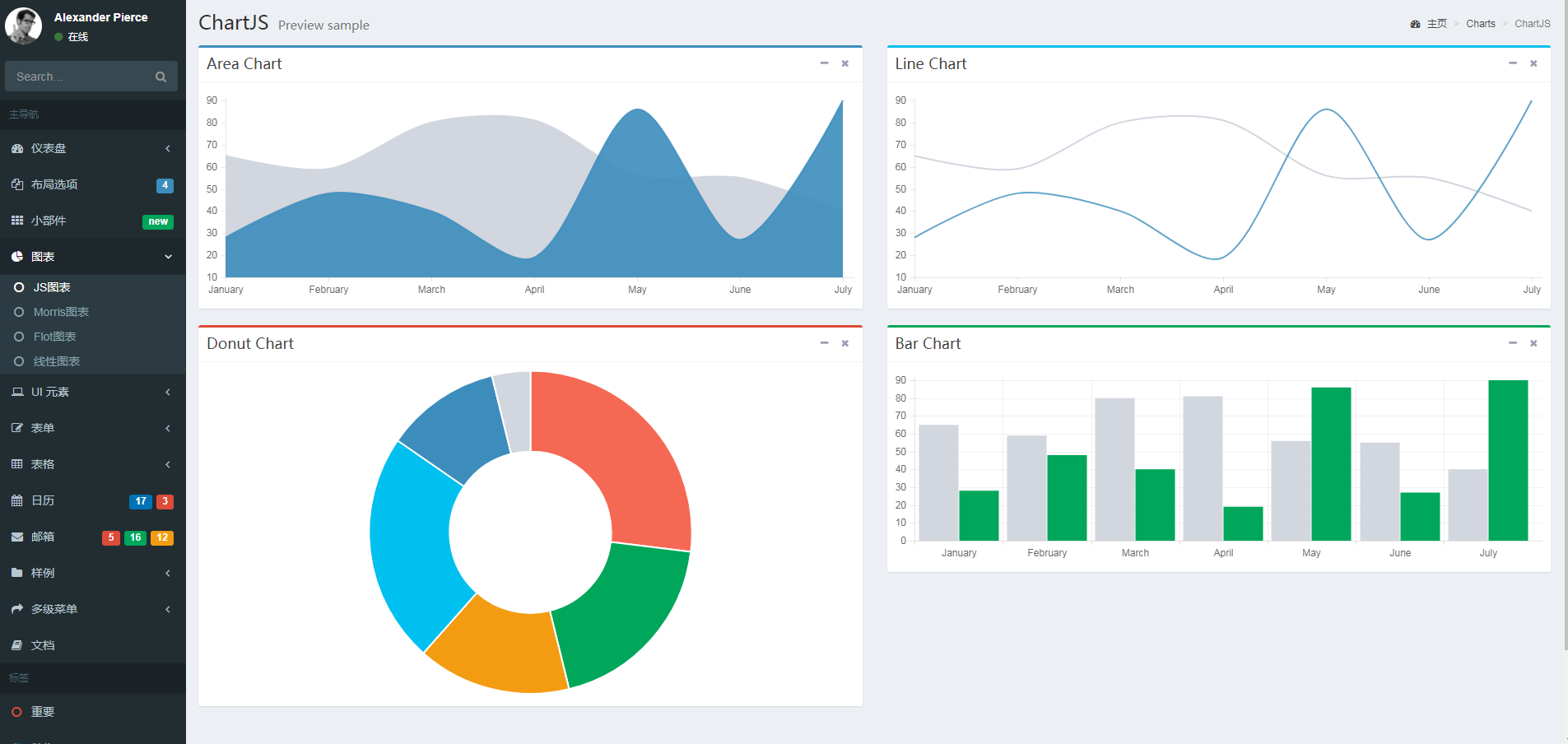Focus the sidebar Search input field
Image resolution: width=1568 pixels, height=744 pixels.
coord(79,77)
